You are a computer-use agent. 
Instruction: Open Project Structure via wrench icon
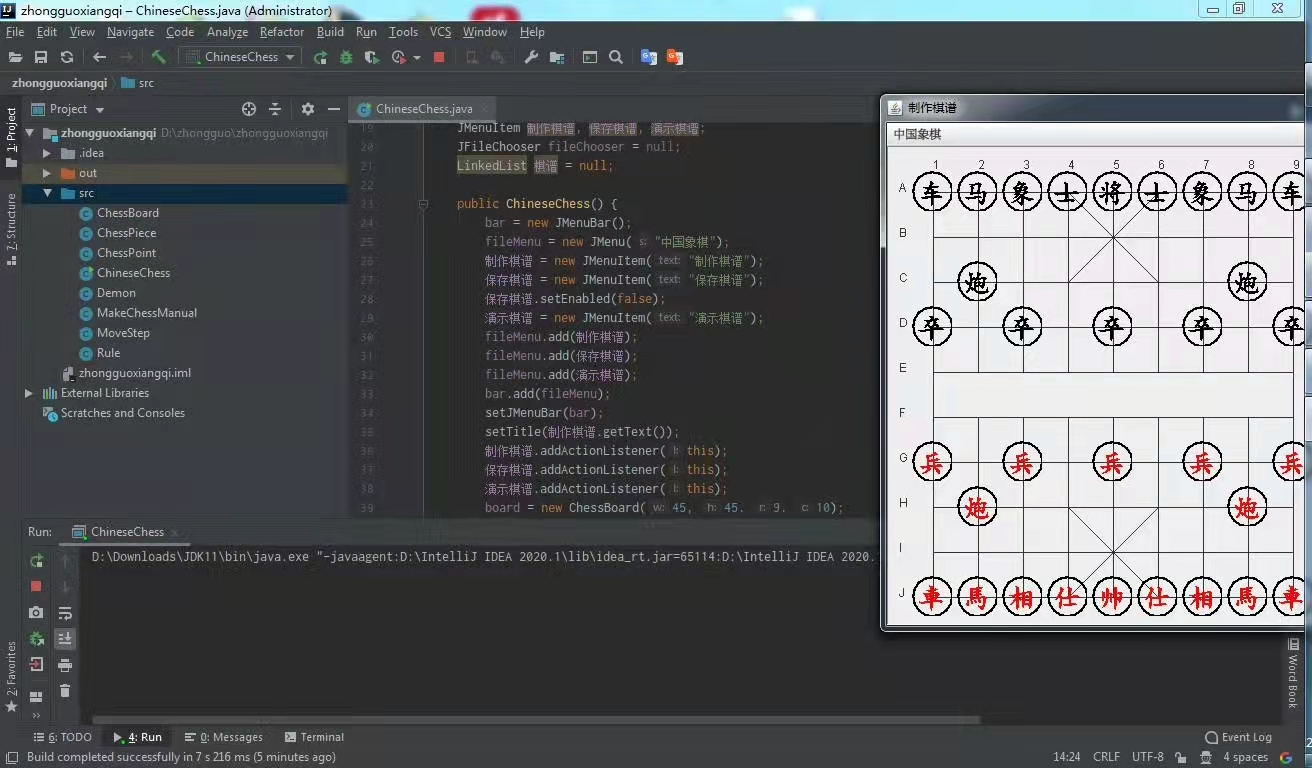(x=531, y=57)
